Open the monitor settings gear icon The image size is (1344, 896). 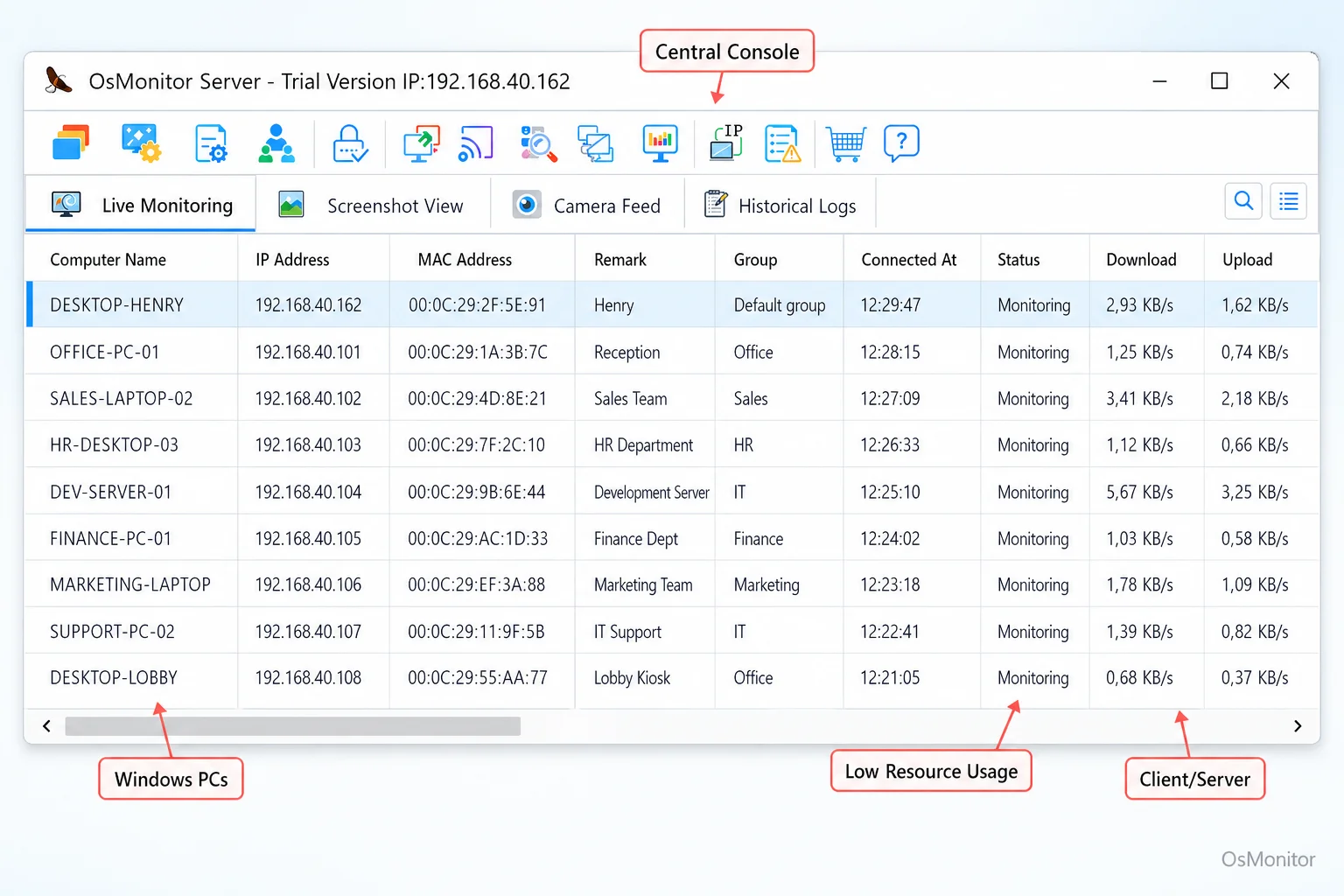coord(141,143)
